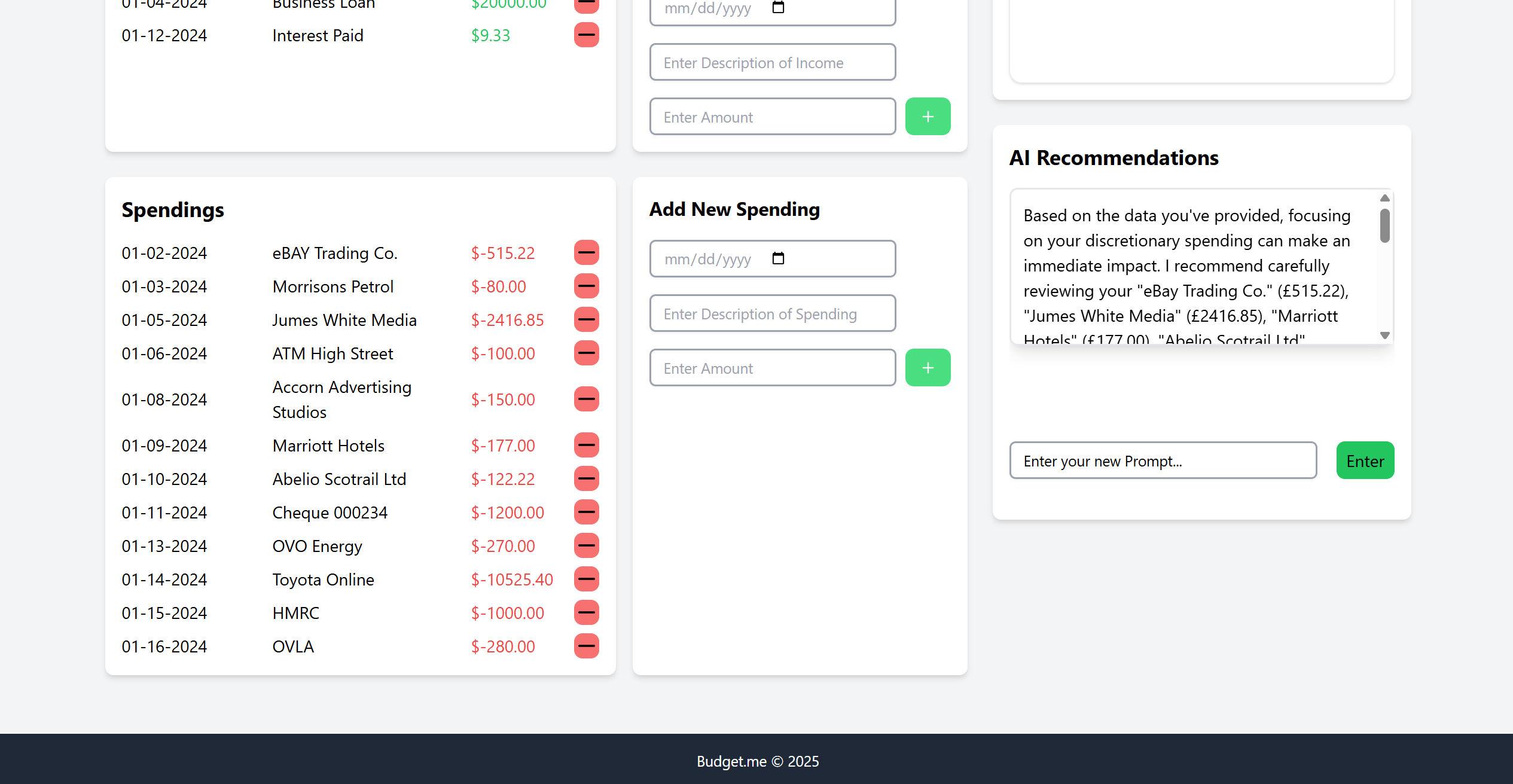Screen dimensions: 1513x784
Task: Submit prompt with the Enter button
Action: (x=1365, y=461)
